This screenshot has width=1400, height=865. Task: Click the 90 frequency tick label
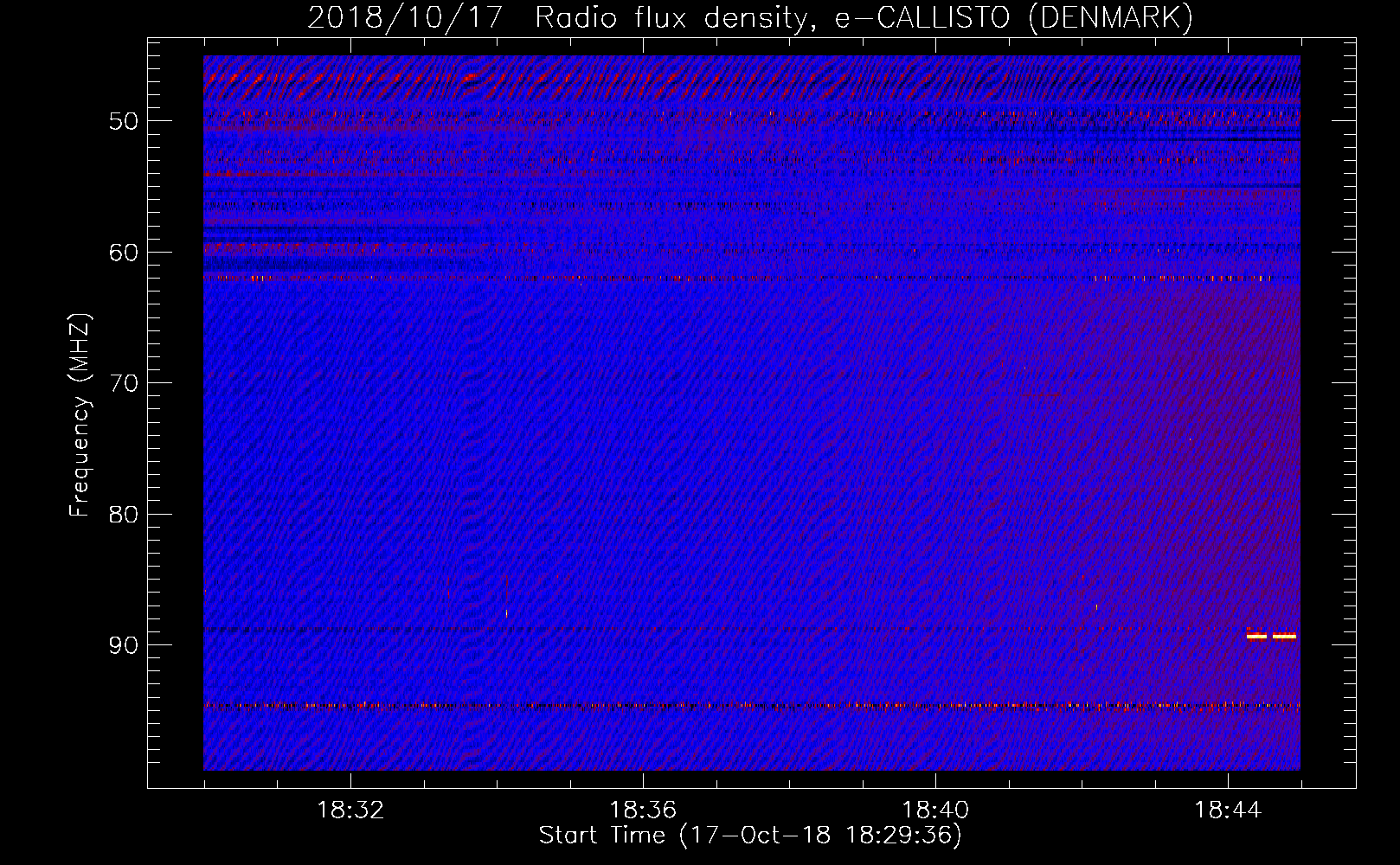[124, 646]
